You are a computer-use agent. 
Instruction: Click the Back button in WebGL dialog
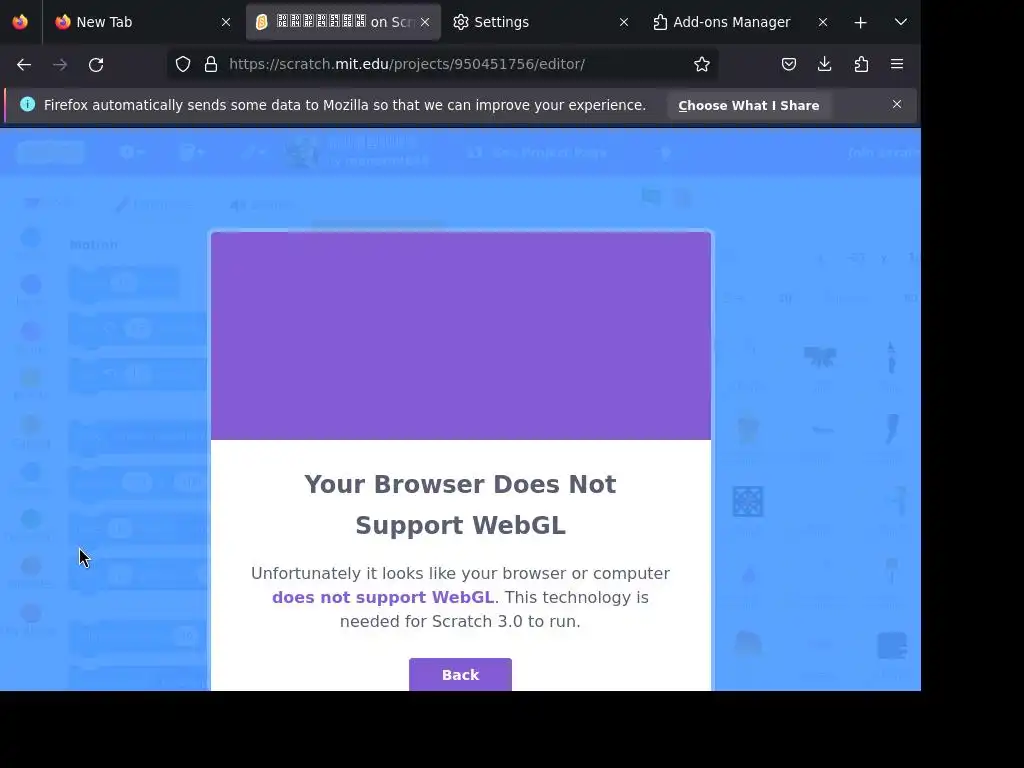460,674
